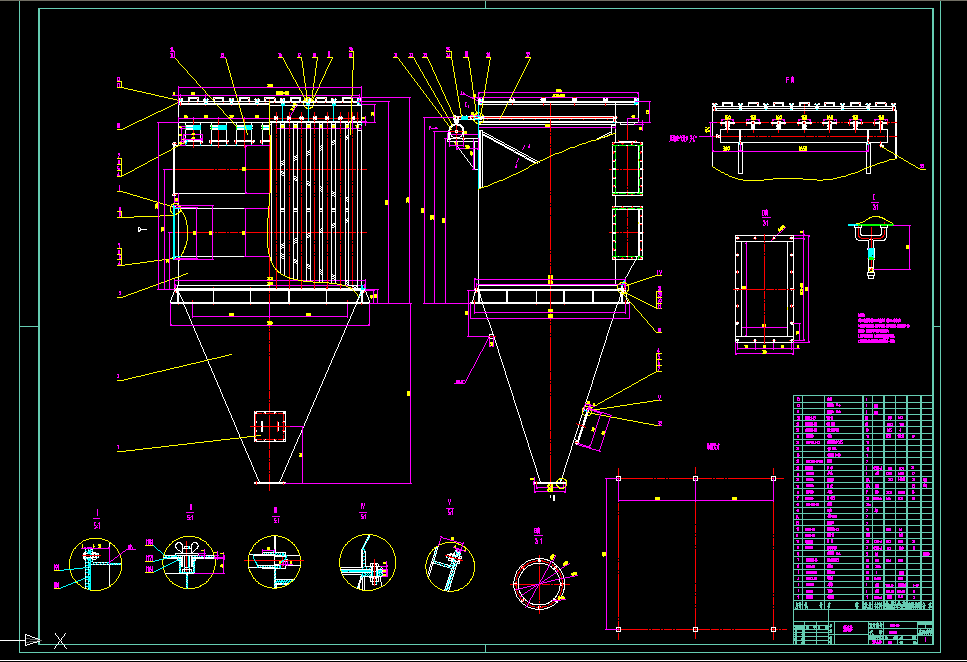This screenshot has height=662, width=967.
Task: Select the bottom-right grip of the foundation plan
Action: click(774, 629)
